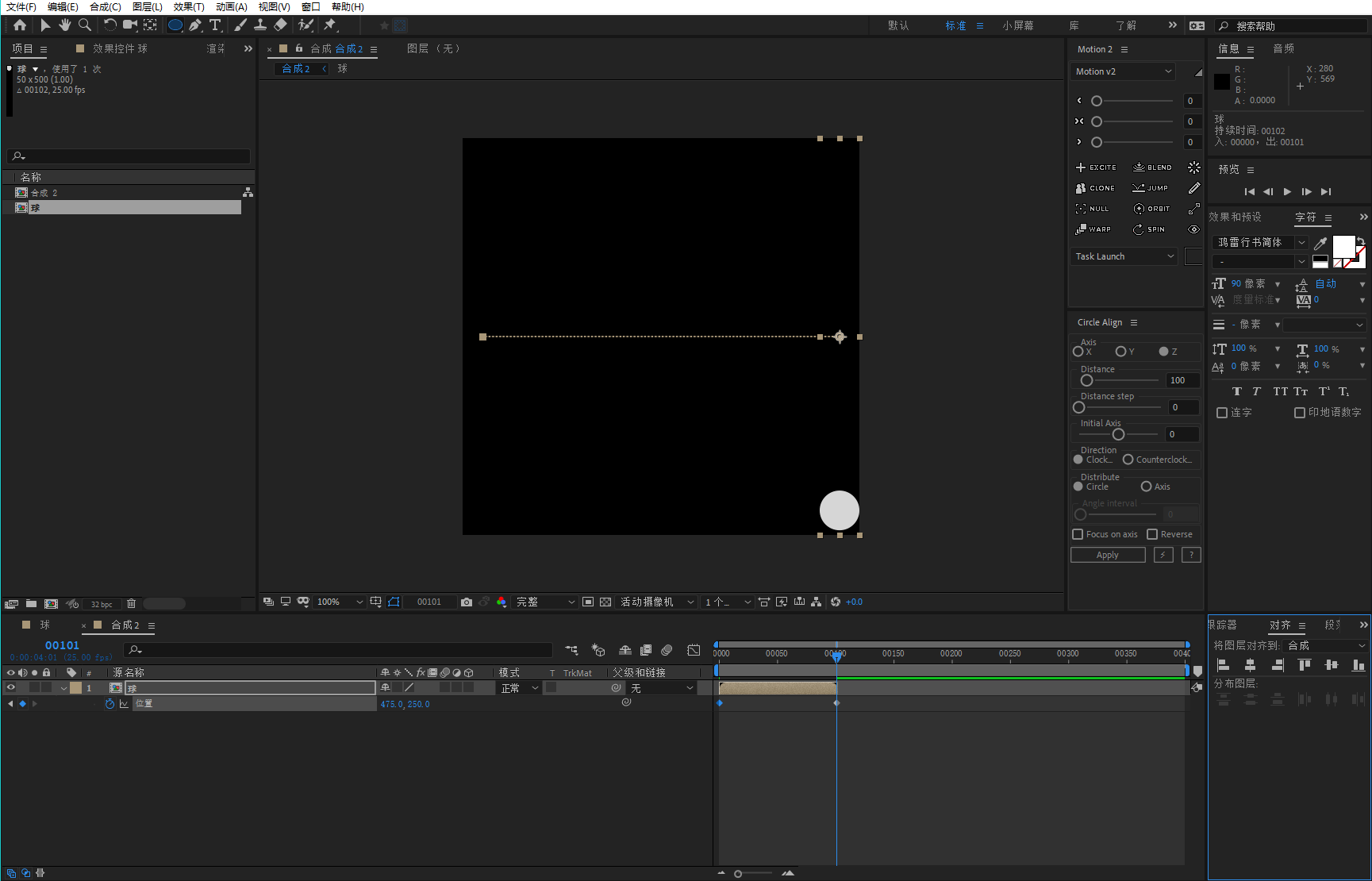Select the Selection arrow tool
The height and width of the screenshot is (881, 1372).
tap(45, 25)
